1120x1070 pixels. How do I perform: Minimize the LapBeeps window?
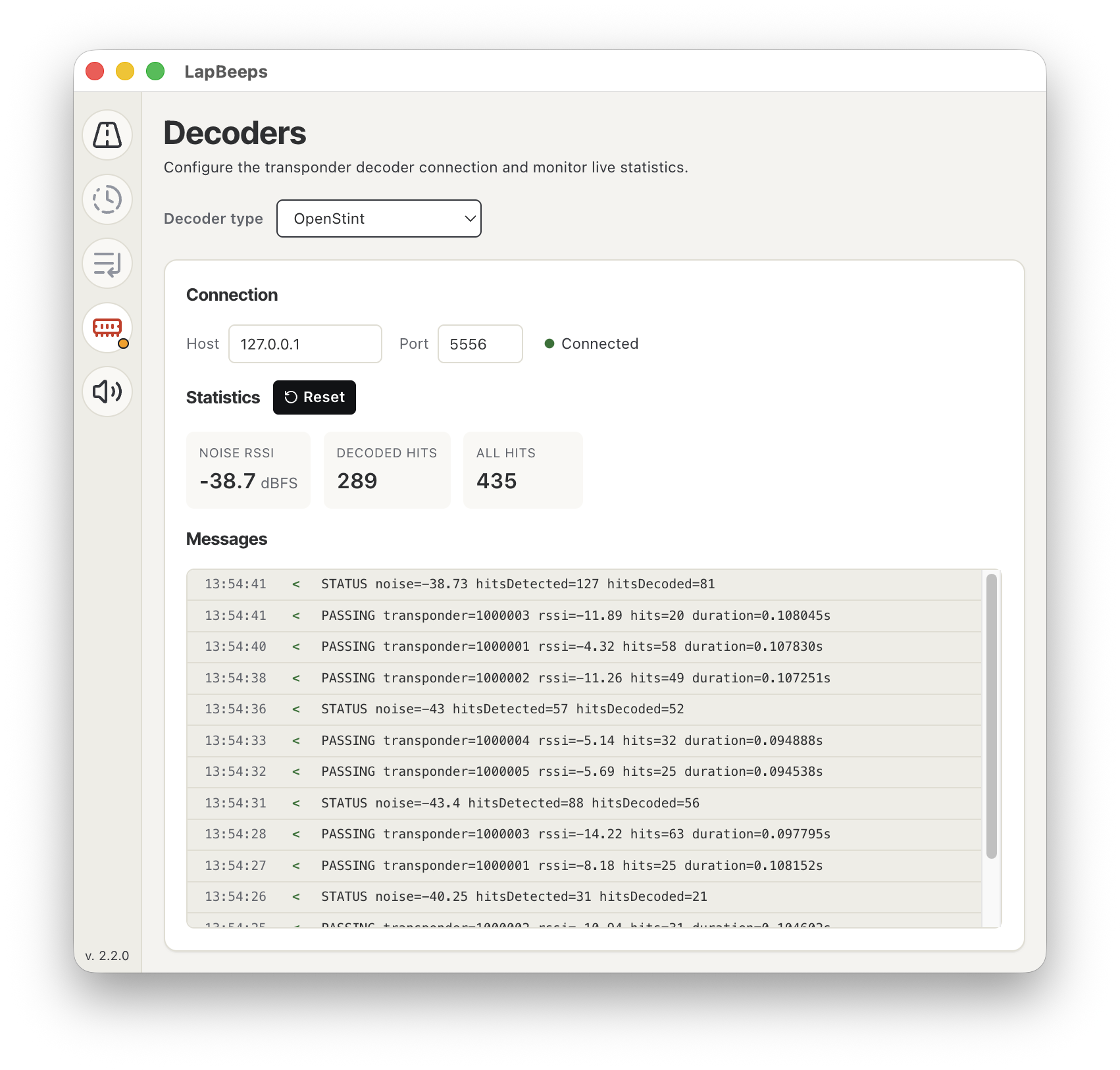coord(125,71)
